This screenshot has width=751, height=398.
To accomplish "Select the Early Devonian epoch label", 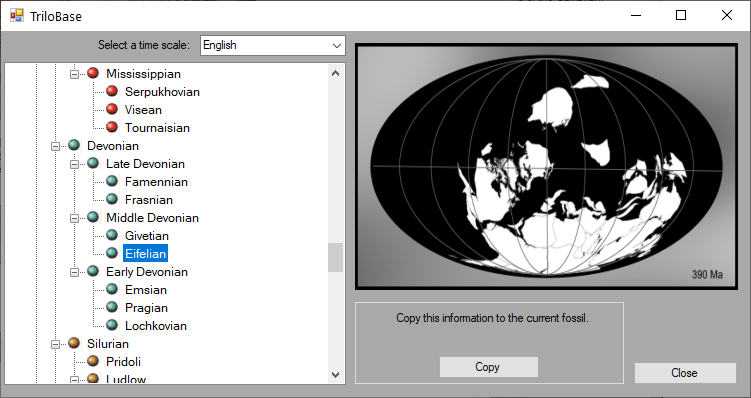I will pyautogui.click(x=147, y=272).
